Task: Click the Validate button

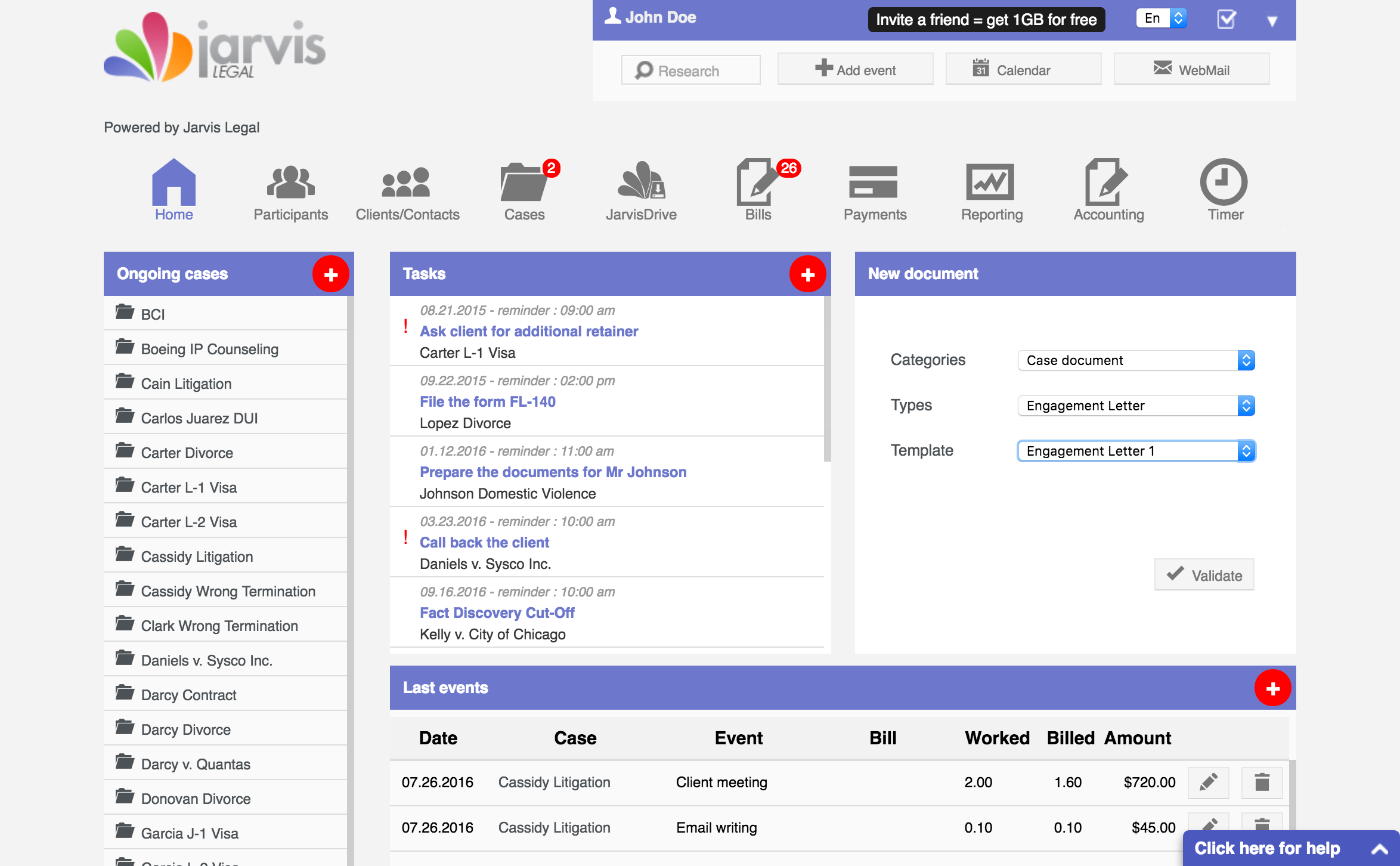Action: click(1204, 574)
